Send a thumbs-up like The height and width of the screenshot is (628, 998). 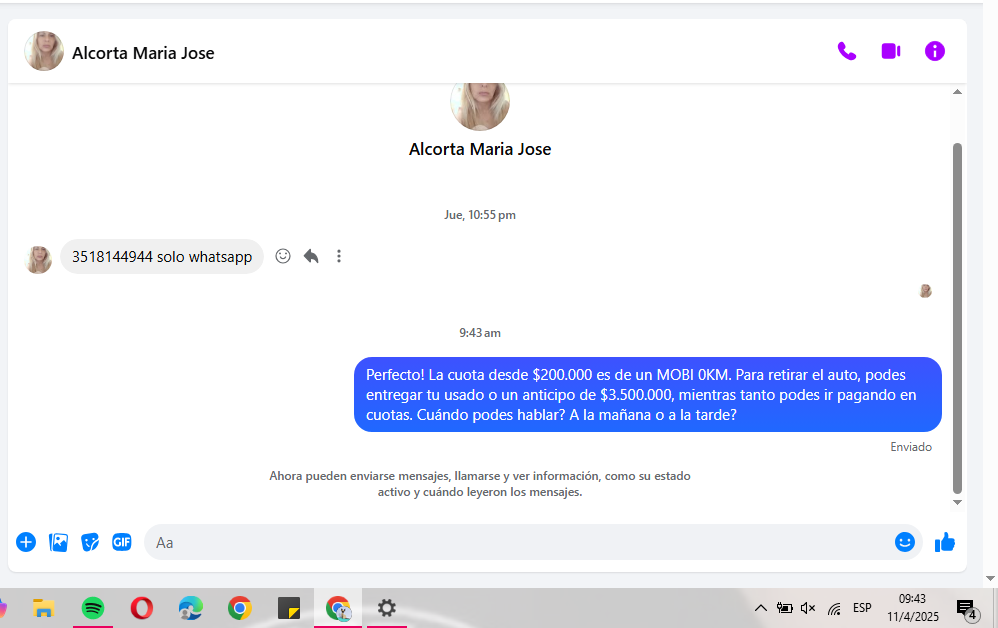tap(944, 542)
